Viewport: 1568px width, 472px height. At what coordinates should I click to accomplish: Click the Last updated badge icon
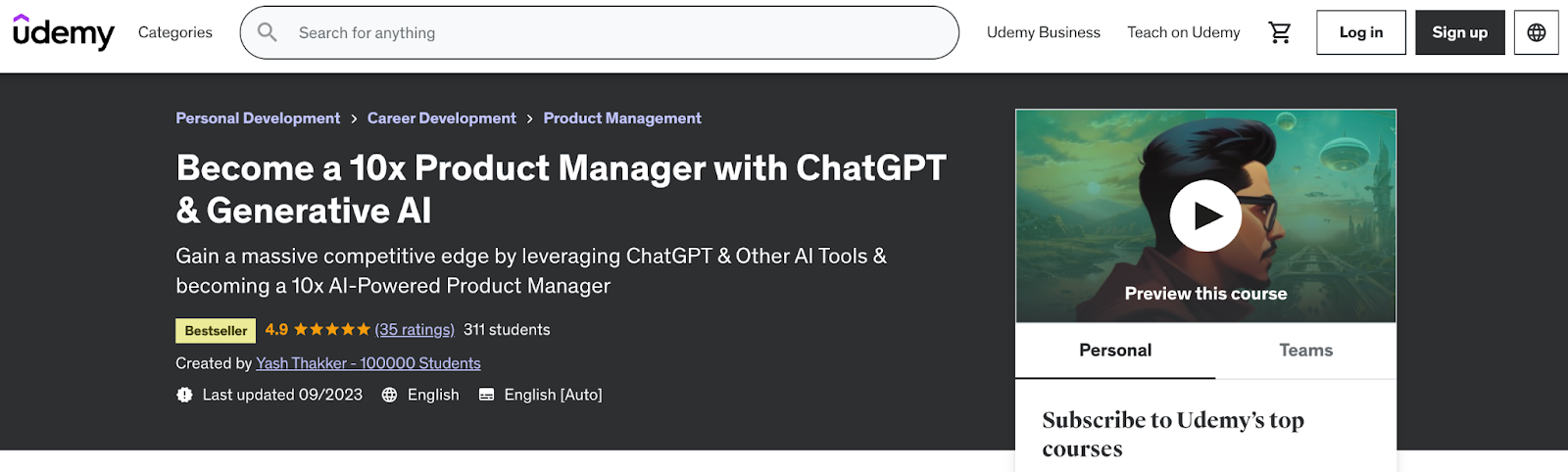pos(184,395)
